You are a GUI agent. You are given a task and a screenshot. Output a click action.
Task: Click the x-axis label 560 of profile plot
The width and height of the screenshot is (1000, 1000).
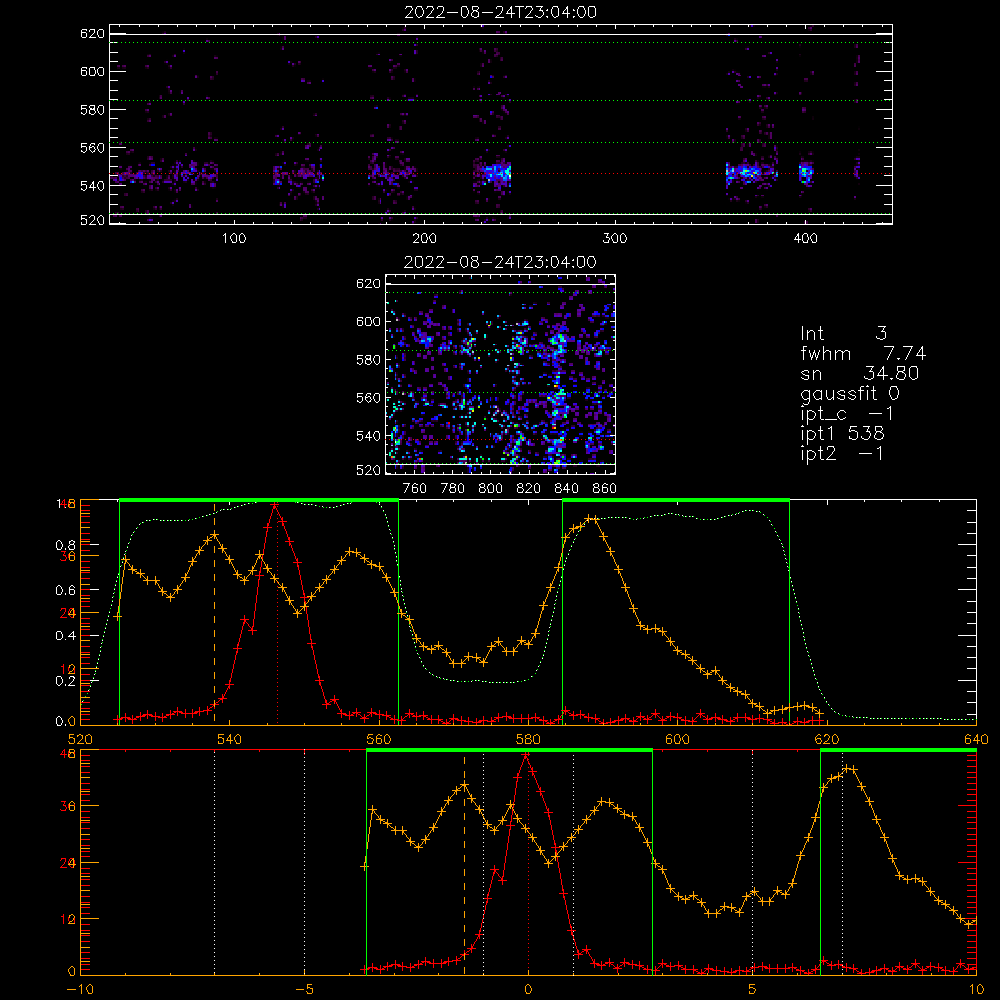point(379,739)
